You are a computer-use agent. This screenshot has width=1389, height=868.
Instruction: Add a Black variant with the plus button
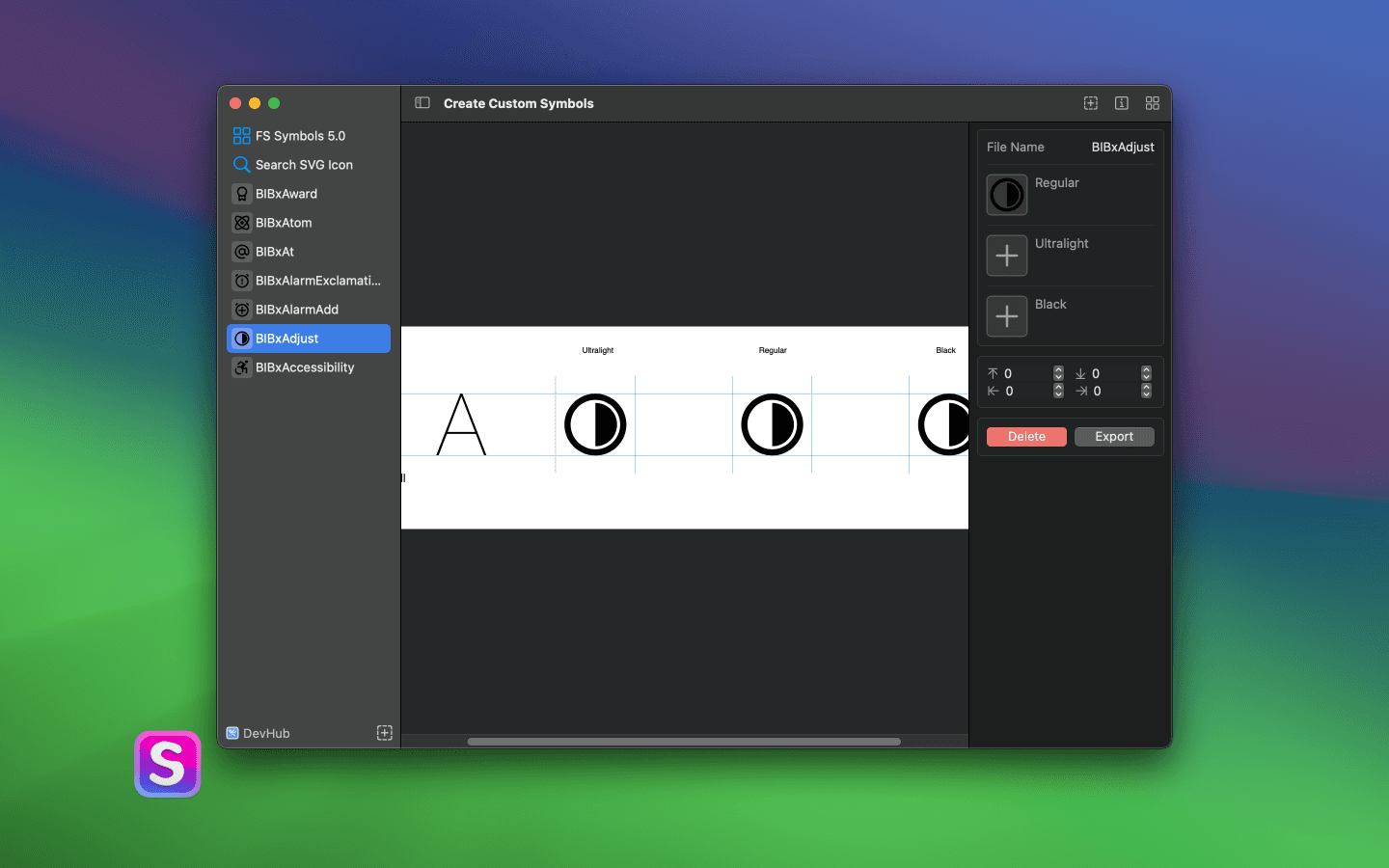(x=1006, y=316)
